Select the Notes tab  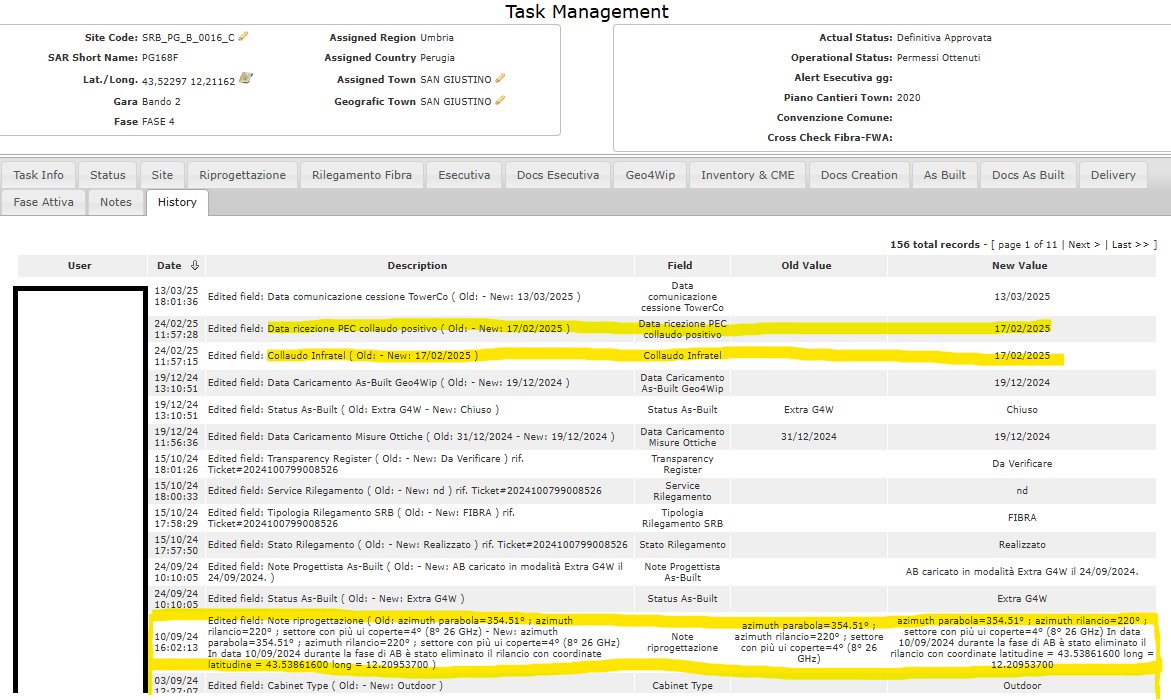pos(116,202)
